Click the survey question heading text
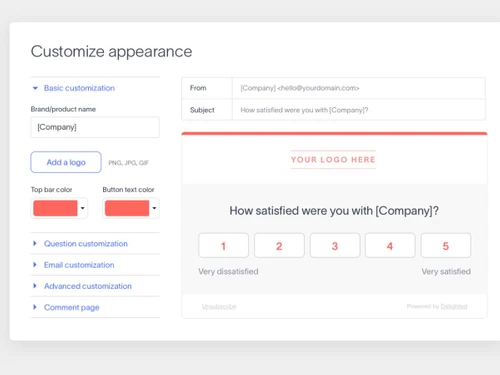The height and width of the screenshot is (375, 500). coord(334,211)
